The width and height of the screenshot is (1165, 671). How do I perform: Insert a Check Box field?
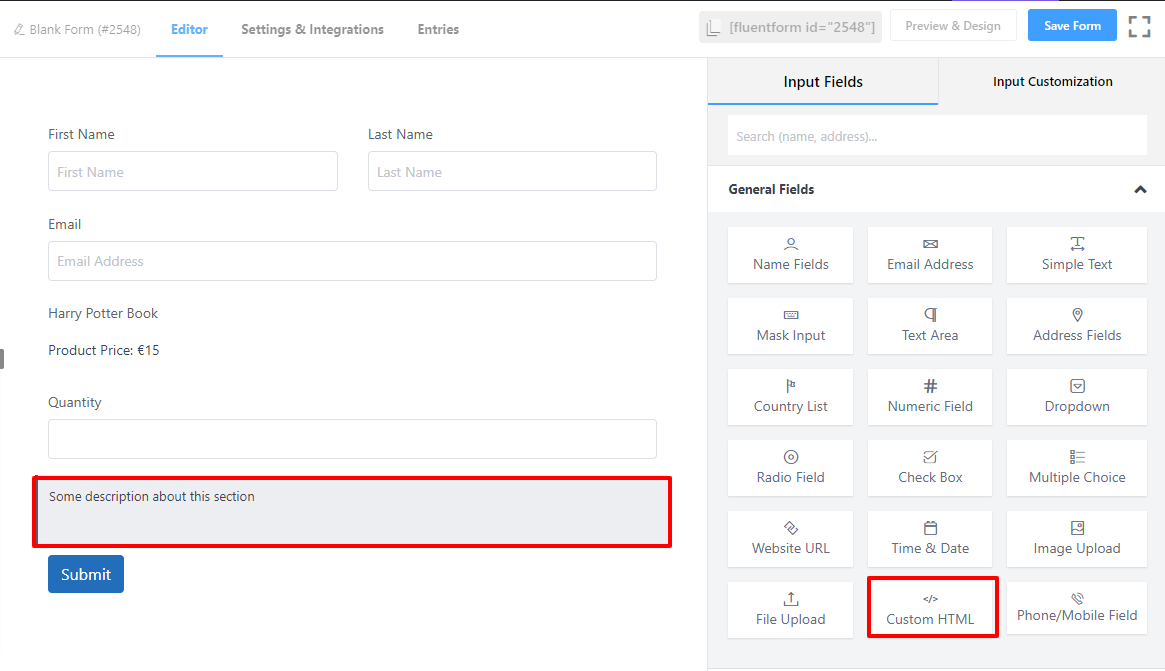pos(930,468)
